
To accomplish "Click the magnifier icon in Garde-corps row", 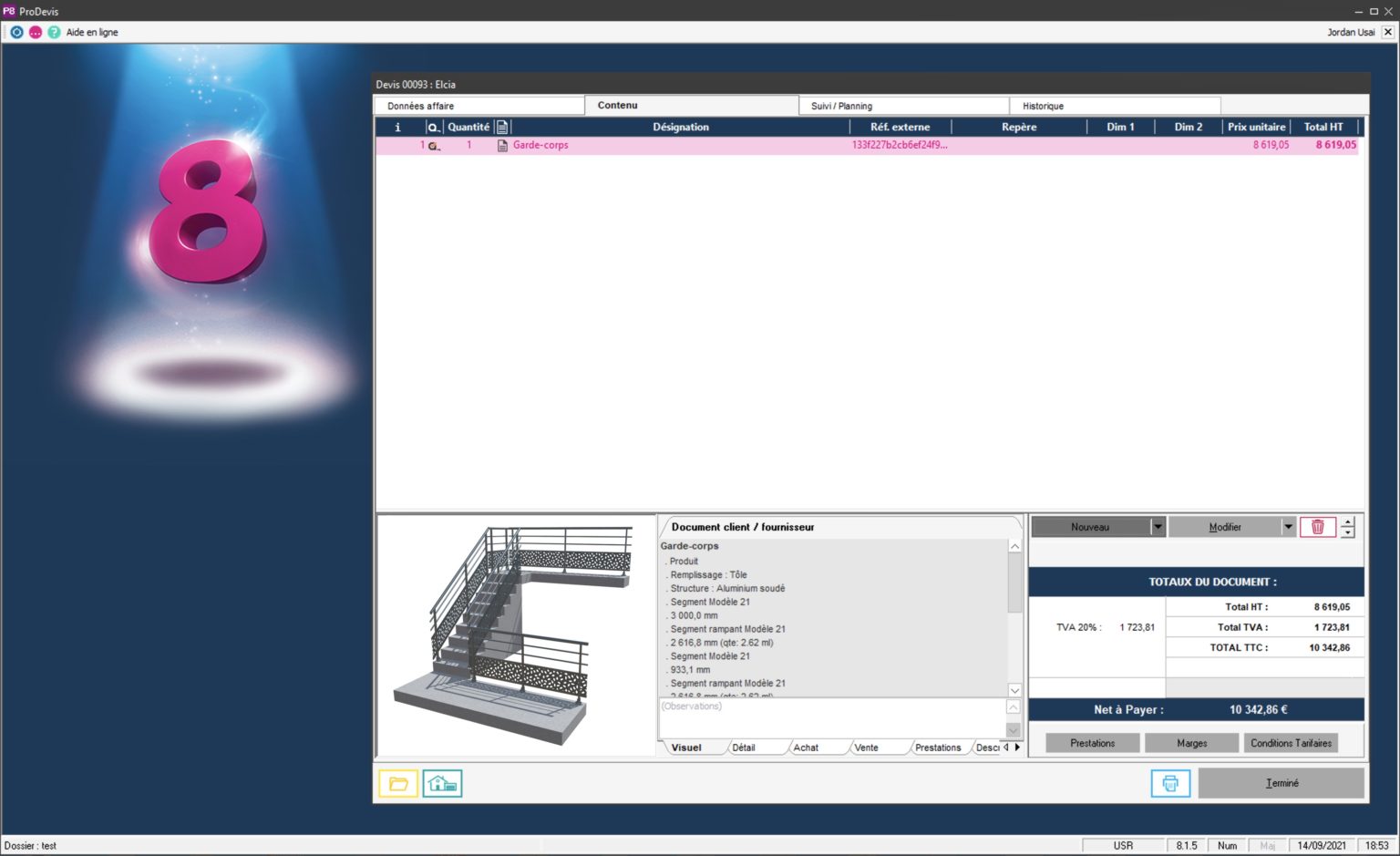I will (x=434, y=146).
